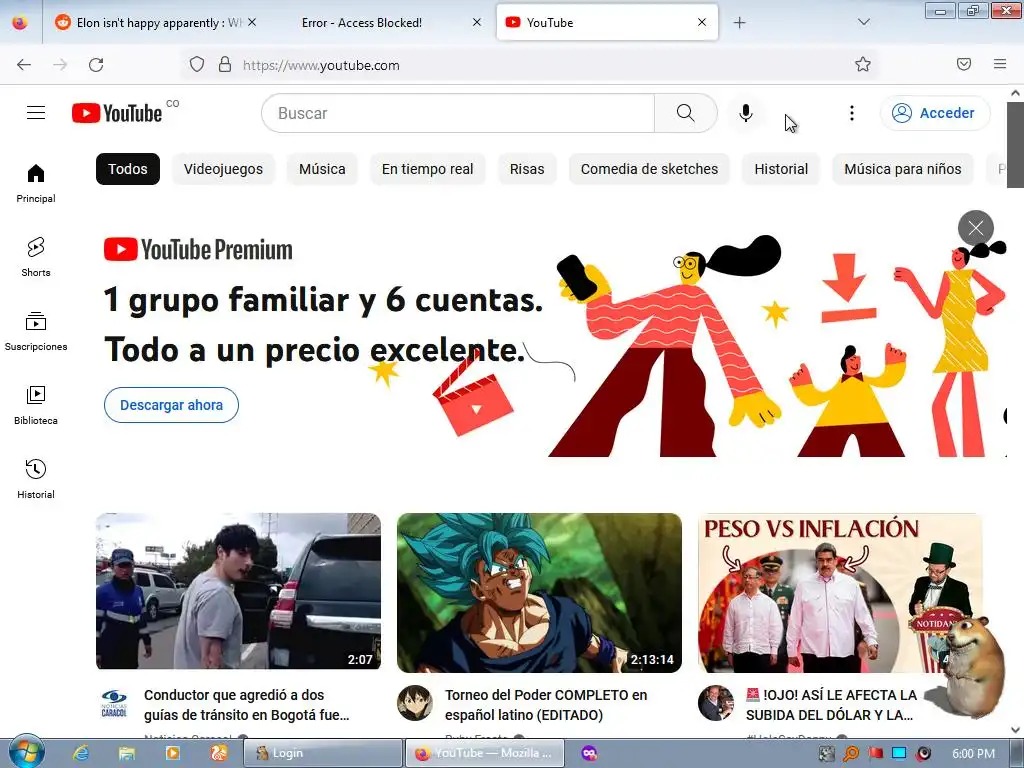Focus the Buscar search field
1024x768 pixels.
pos(458,113)
